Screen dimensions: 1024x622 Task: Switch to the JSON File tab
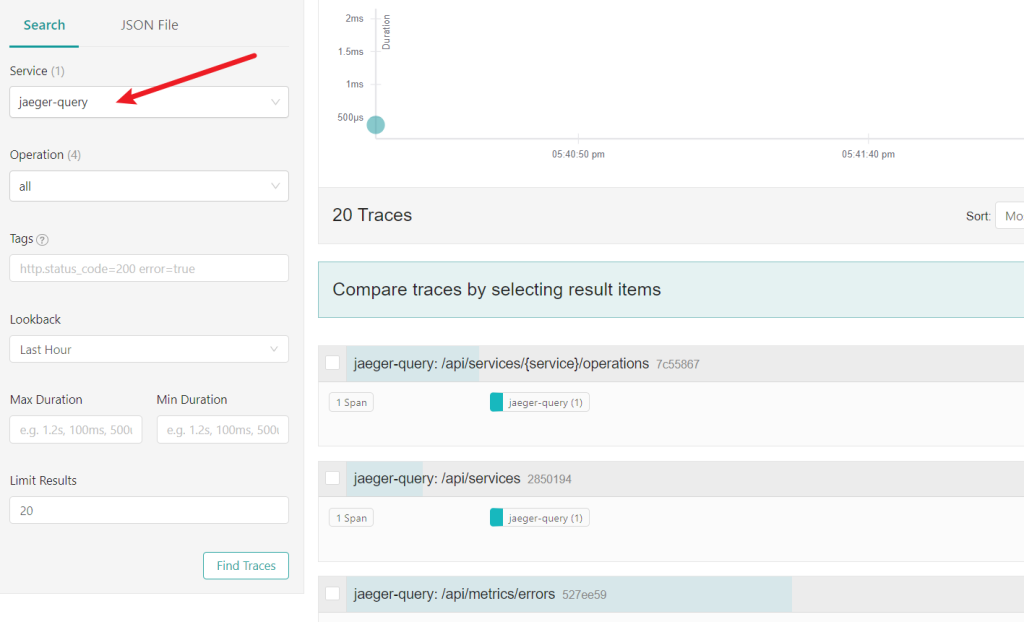click(149, 25)
